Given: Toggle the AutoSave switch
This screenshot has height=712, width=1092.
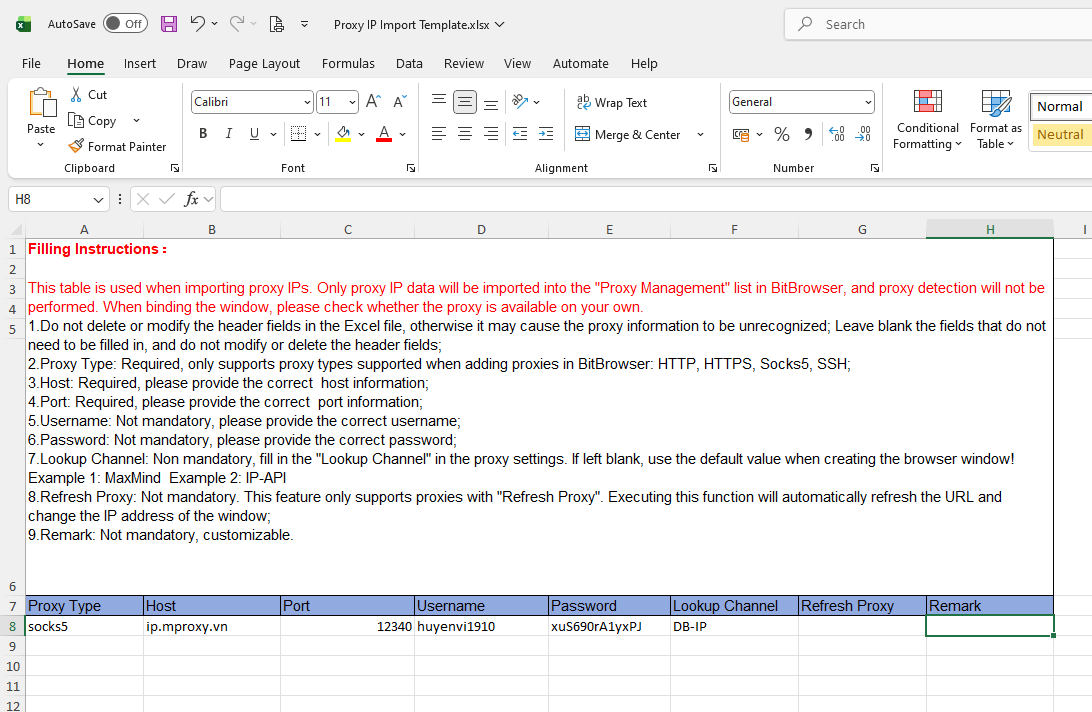Looking at the screenshot, I should coord(125,24).
